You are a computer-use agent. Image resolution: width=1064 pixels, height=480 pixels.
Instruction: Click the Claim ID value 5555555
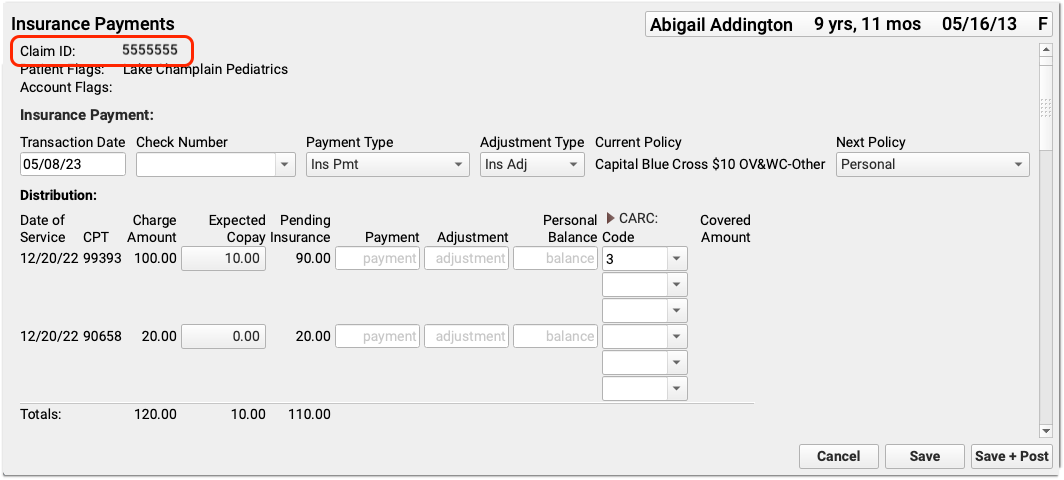point(150,50)
